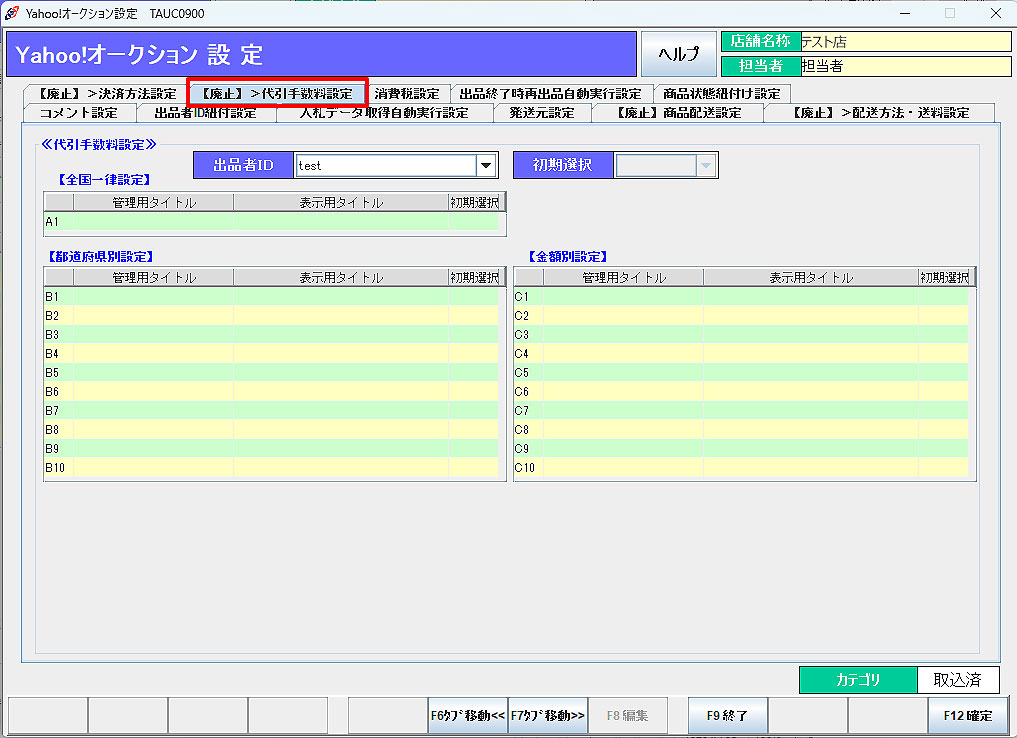Click the ヘルプ help button
The image size is (1017, 738).
pos(678,54)
